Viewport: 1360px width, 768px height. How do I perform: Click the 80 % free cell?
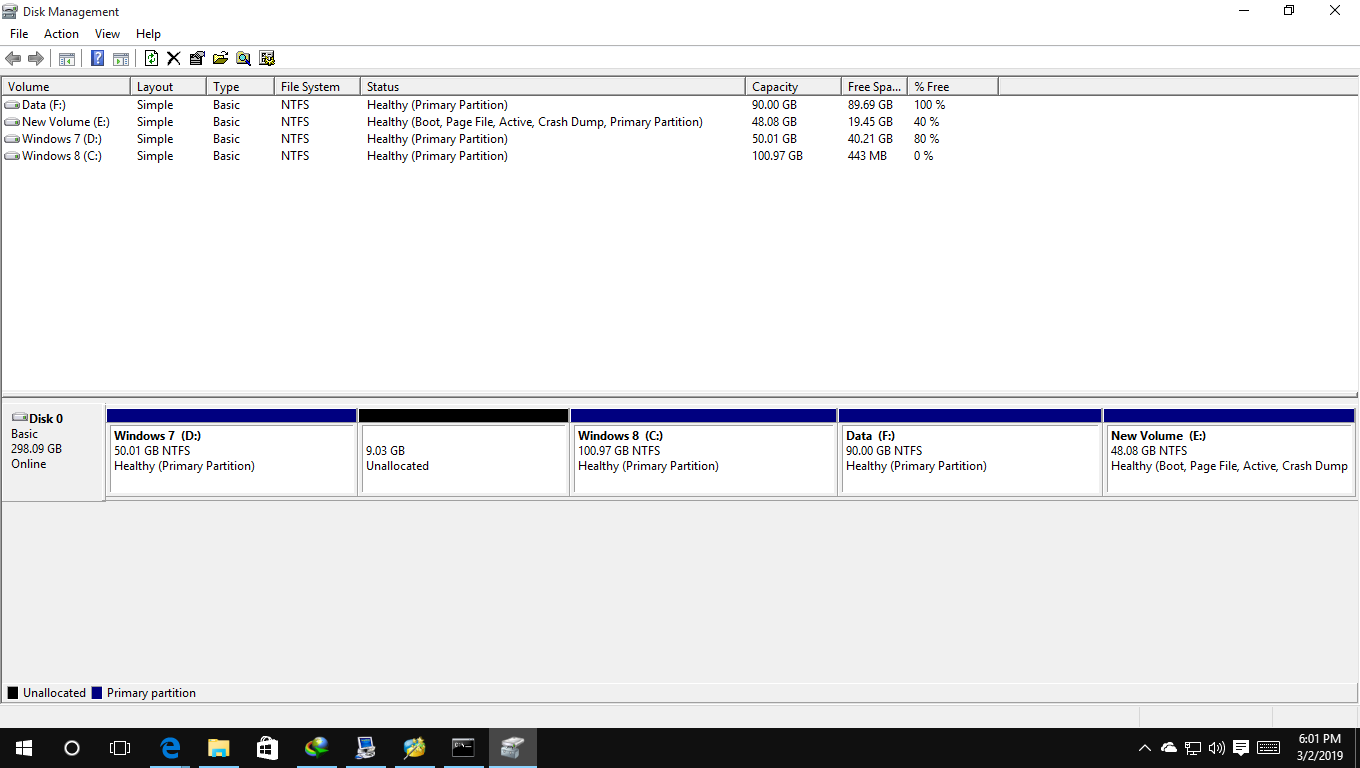pos(927,139)
